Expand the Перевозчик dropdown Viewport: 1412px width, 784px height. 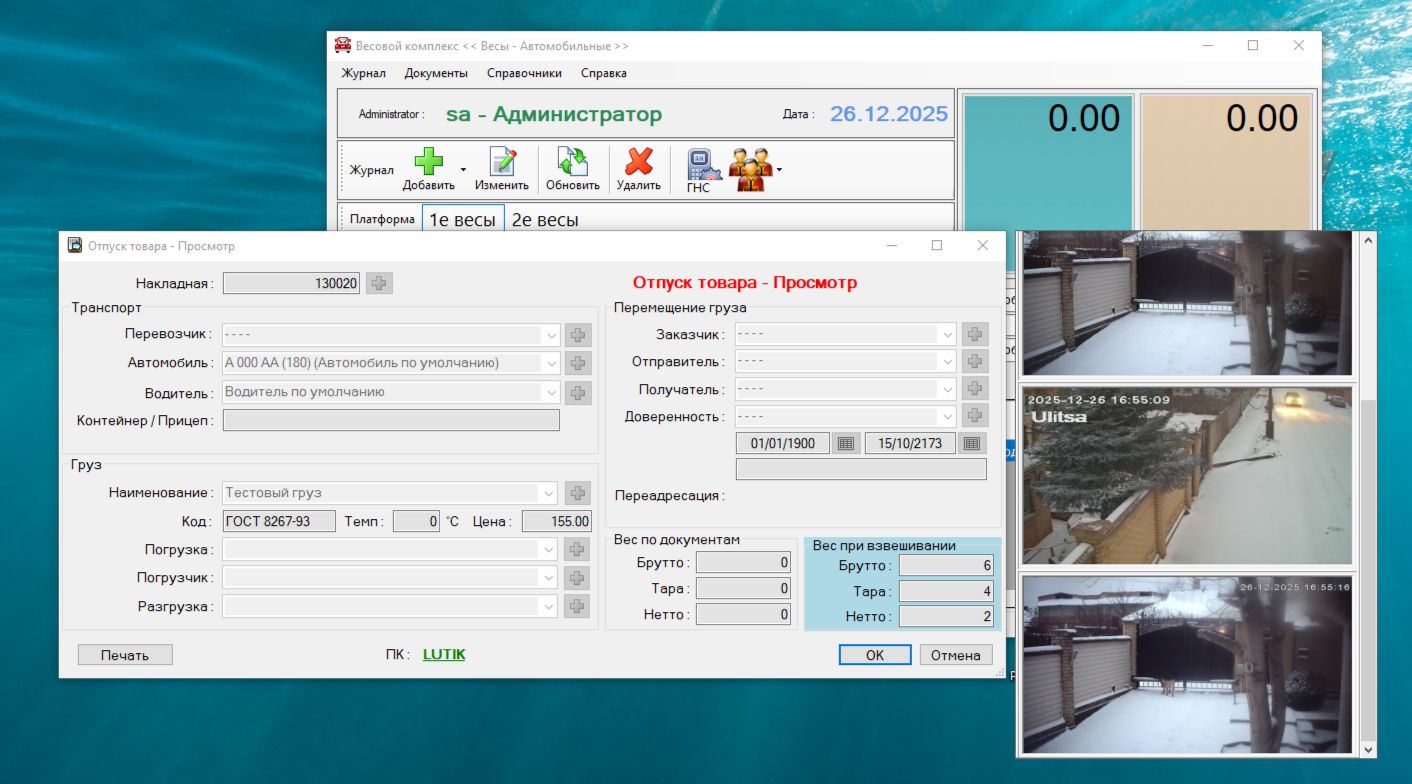(551, 335)
